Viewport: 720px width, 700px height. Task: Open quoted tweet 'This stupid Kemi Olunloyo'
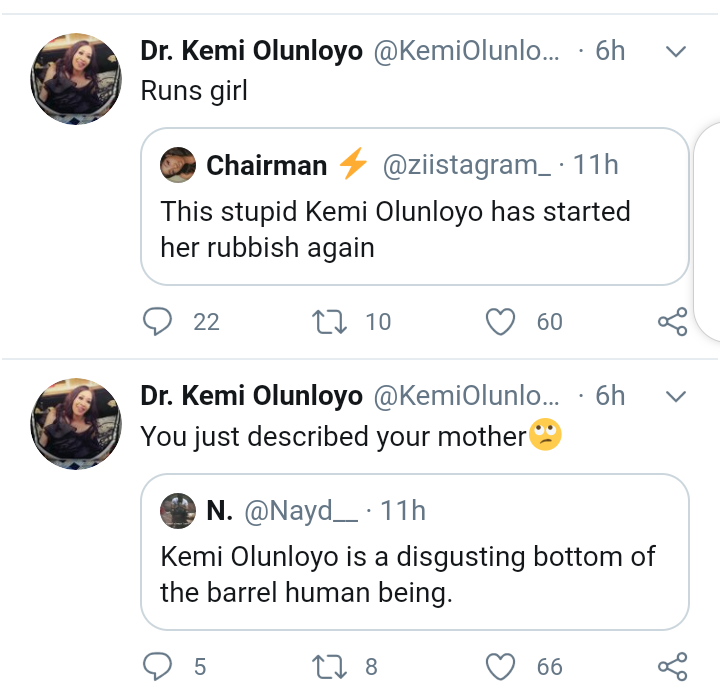(414, 228)
